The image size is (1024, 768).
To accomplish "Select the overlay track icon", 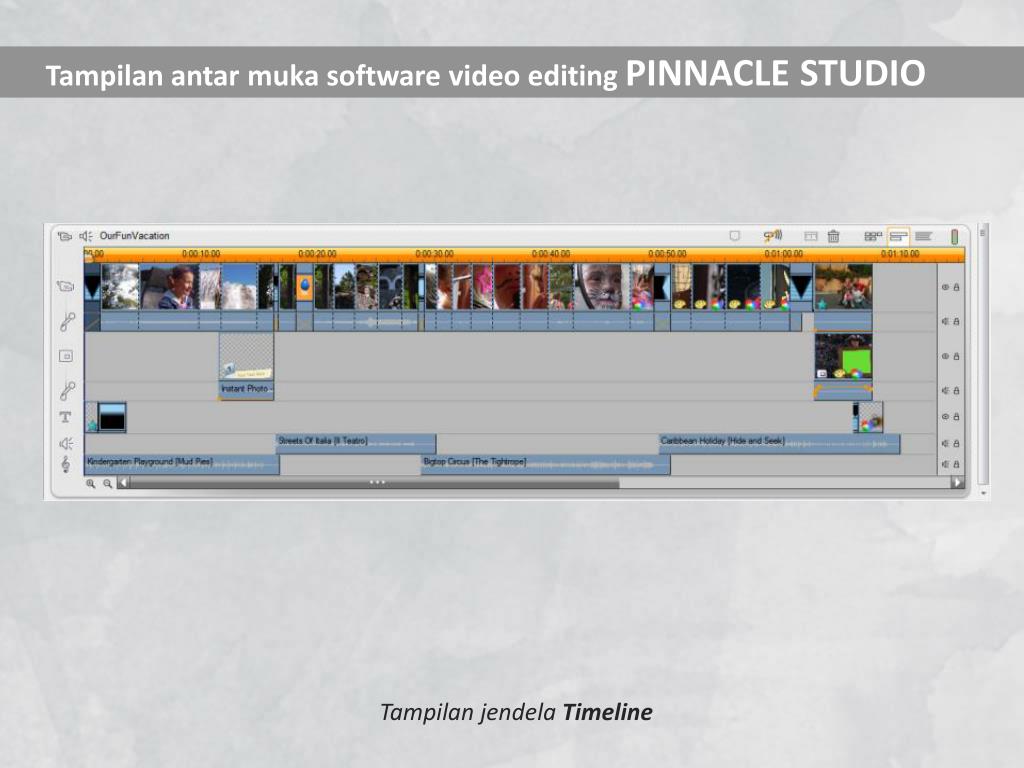I will pos(66,356).
